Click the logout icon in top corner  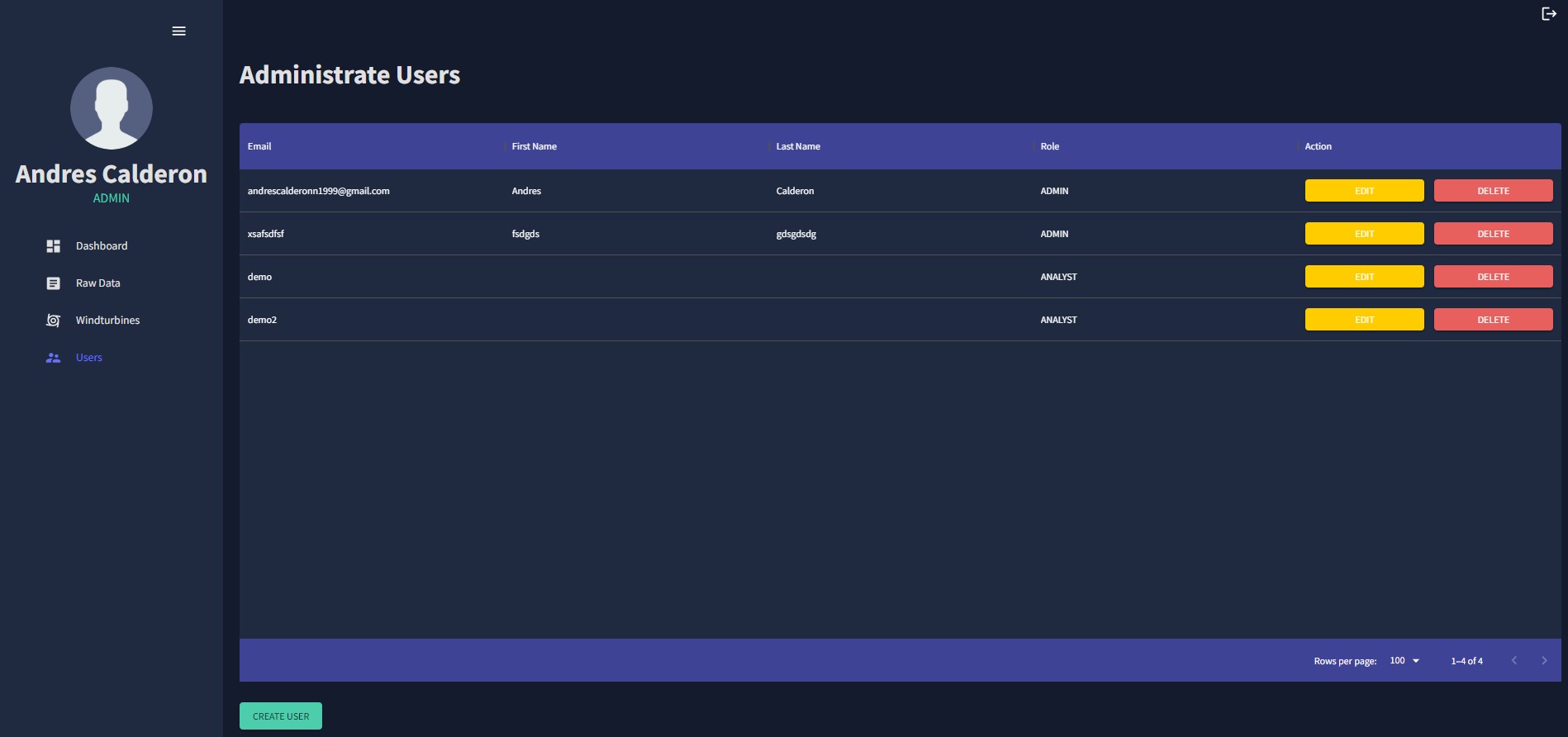(x=1549, y=13)
